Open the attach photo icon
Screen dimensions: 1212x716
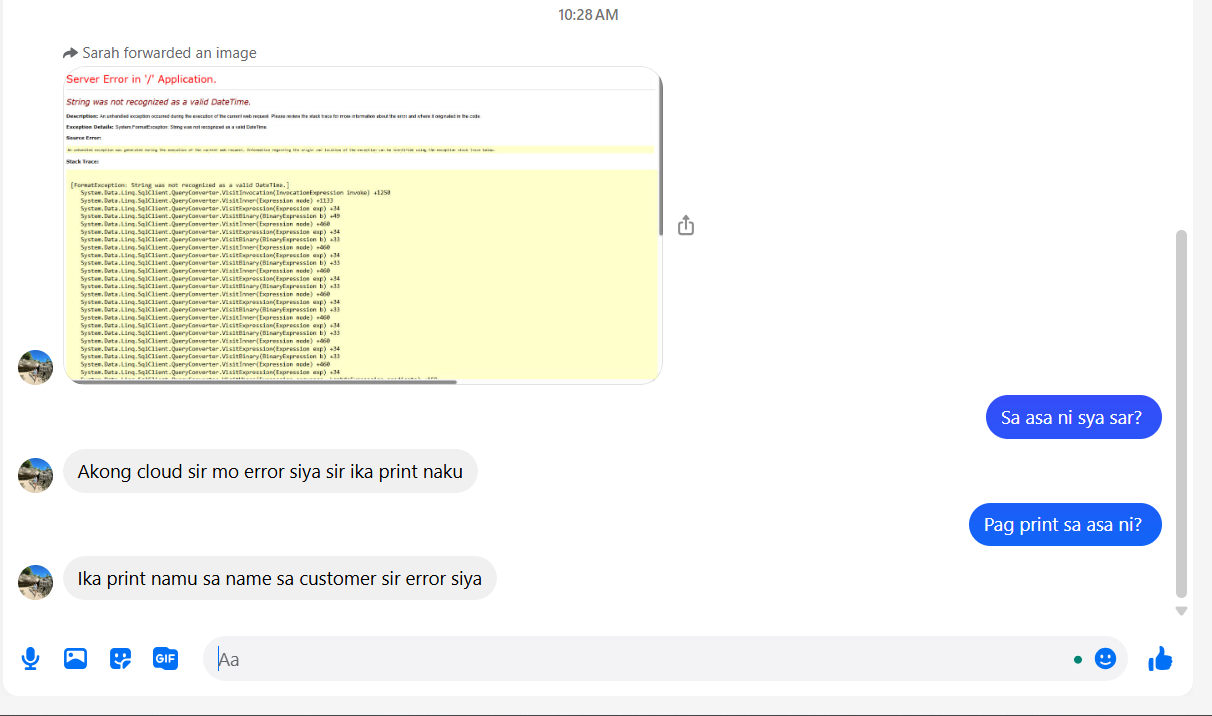75,659
